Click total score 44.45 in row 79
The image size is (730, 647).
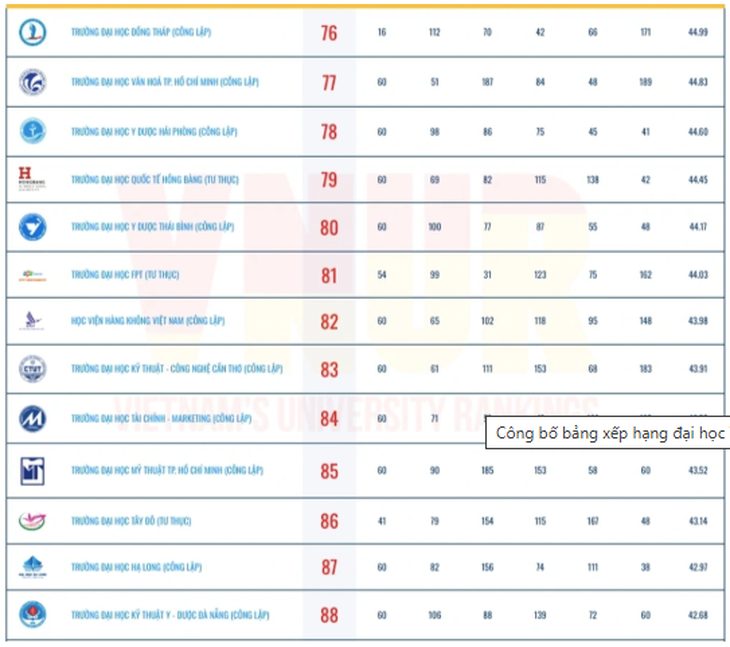(x=698, y=180)
